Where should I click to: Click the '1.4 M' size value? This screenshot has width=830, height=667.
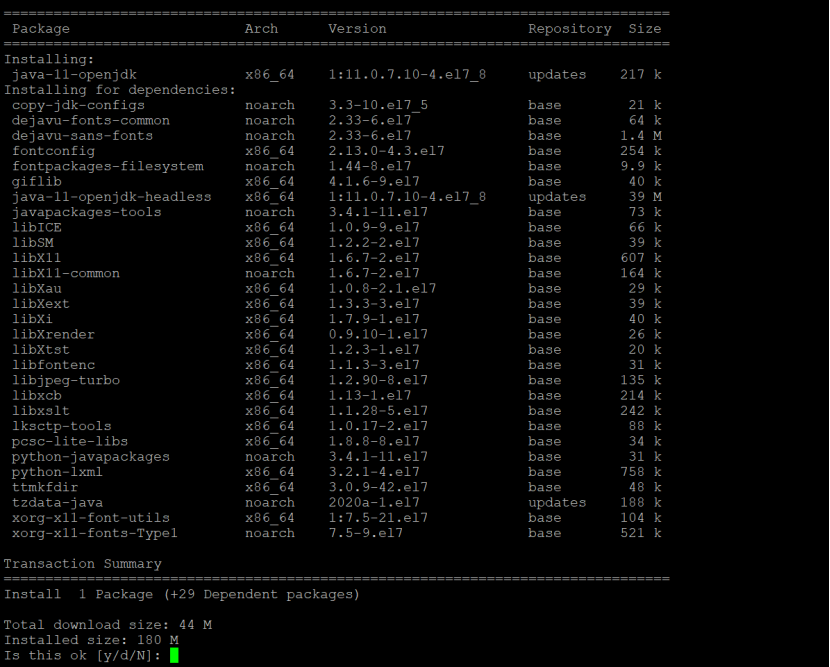641,136
